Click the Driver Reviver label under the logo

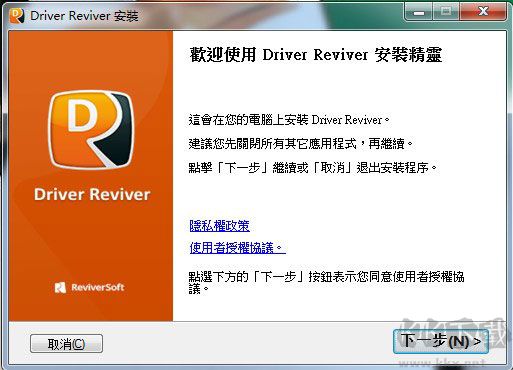point(92,194)
